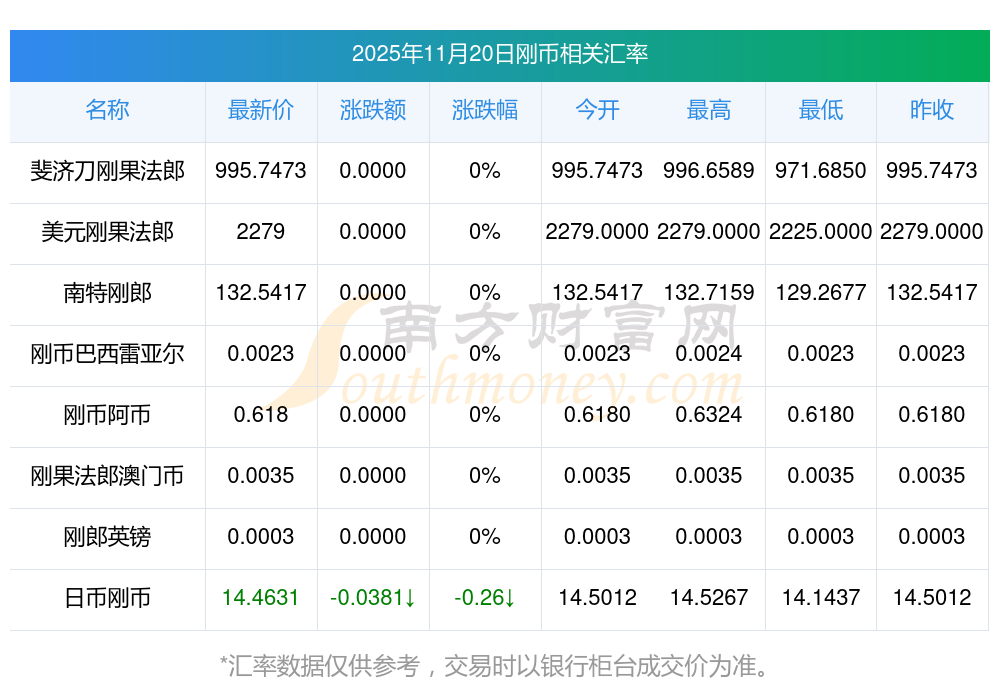The image size is (1000, 697).
Task: Click the 涨跌幅 column header
Action: point(485,110)
